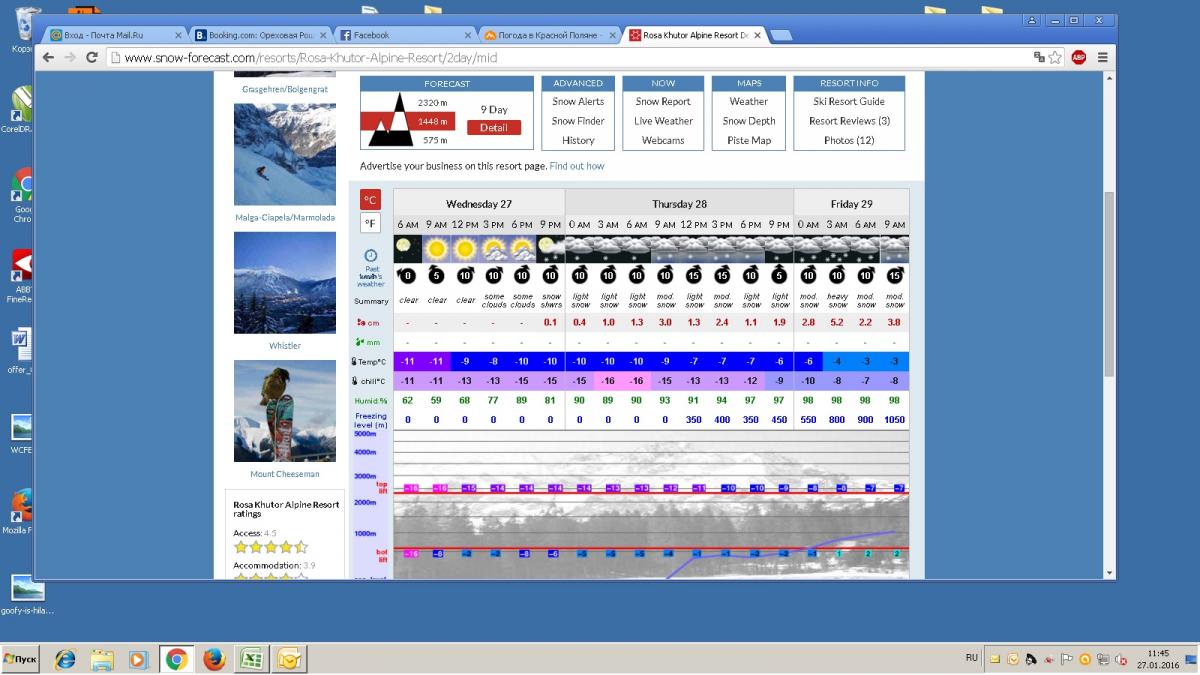The width and height of the screenshot is (1200, 675).
Task: Click Wednesday 6 AM clear weather icon
Action: 407,249
